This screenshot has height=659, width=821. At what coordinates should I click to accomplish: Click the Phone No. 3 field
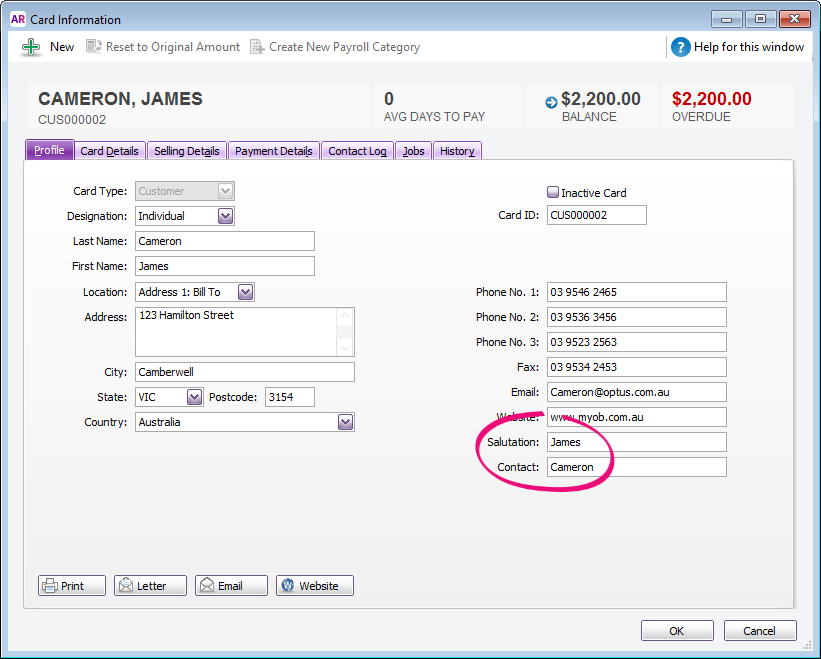(x=637, y=342)
